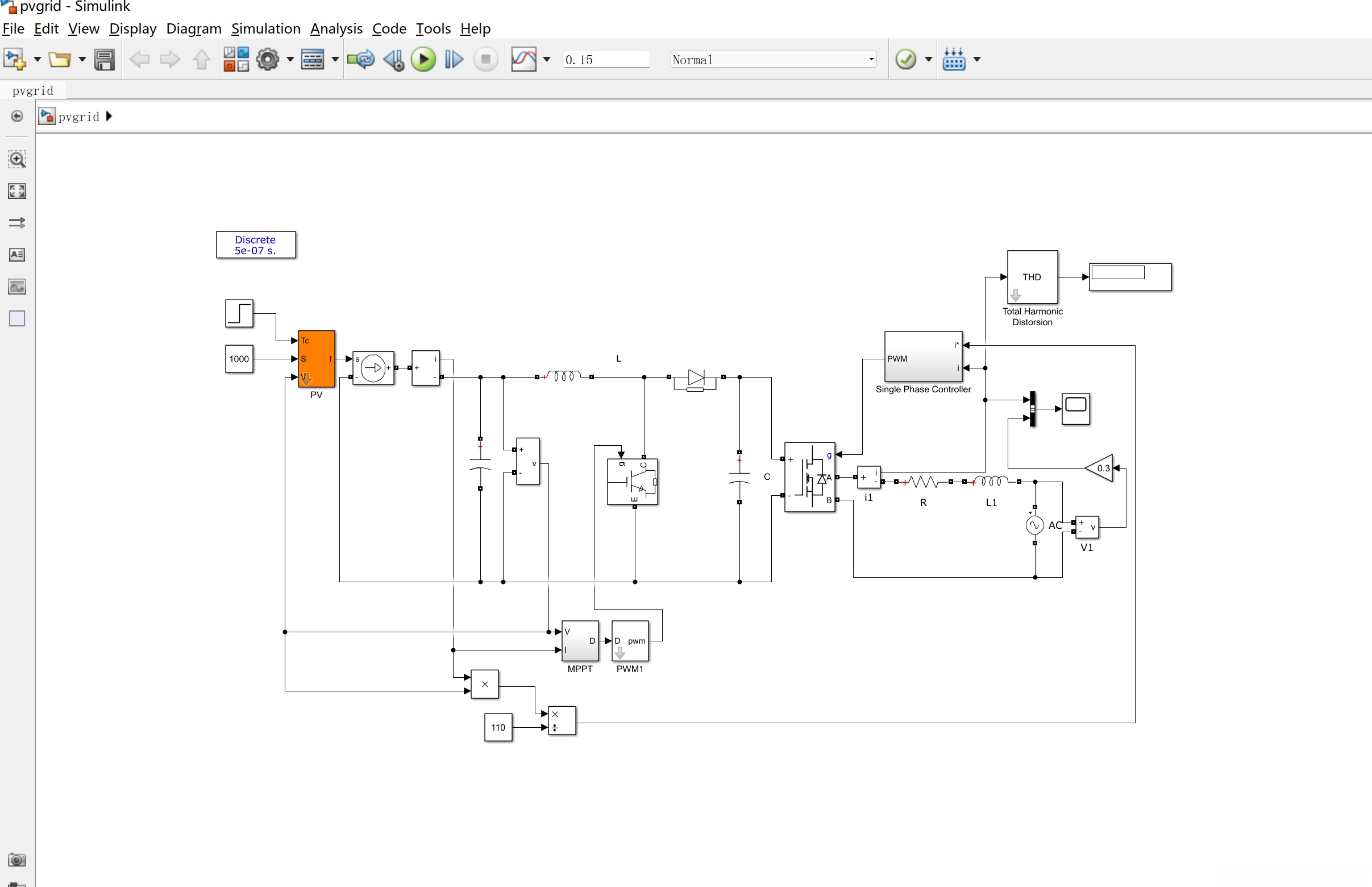This screenshot has height=887, width=1372.
Task: Click the Hide/Show Explorer Bar icon
Action: 16,117
